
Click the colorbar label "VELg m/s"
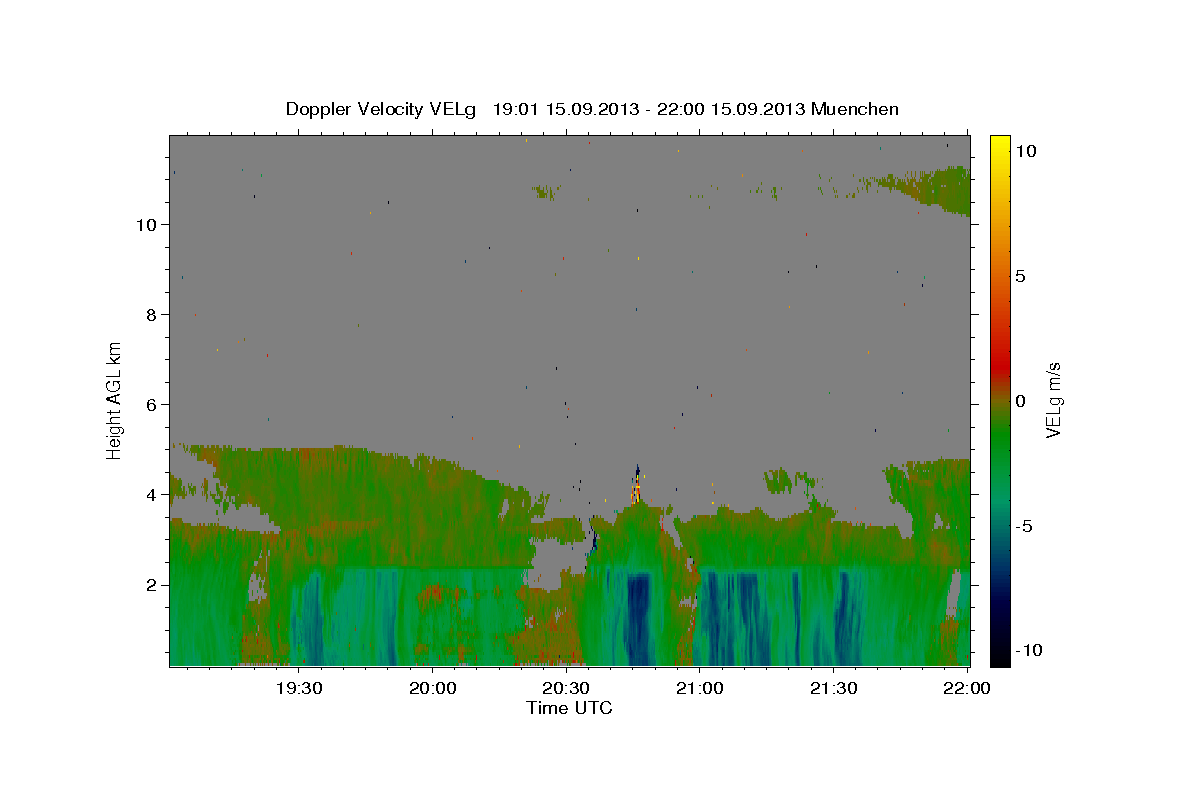click(x=1053, y=400)
